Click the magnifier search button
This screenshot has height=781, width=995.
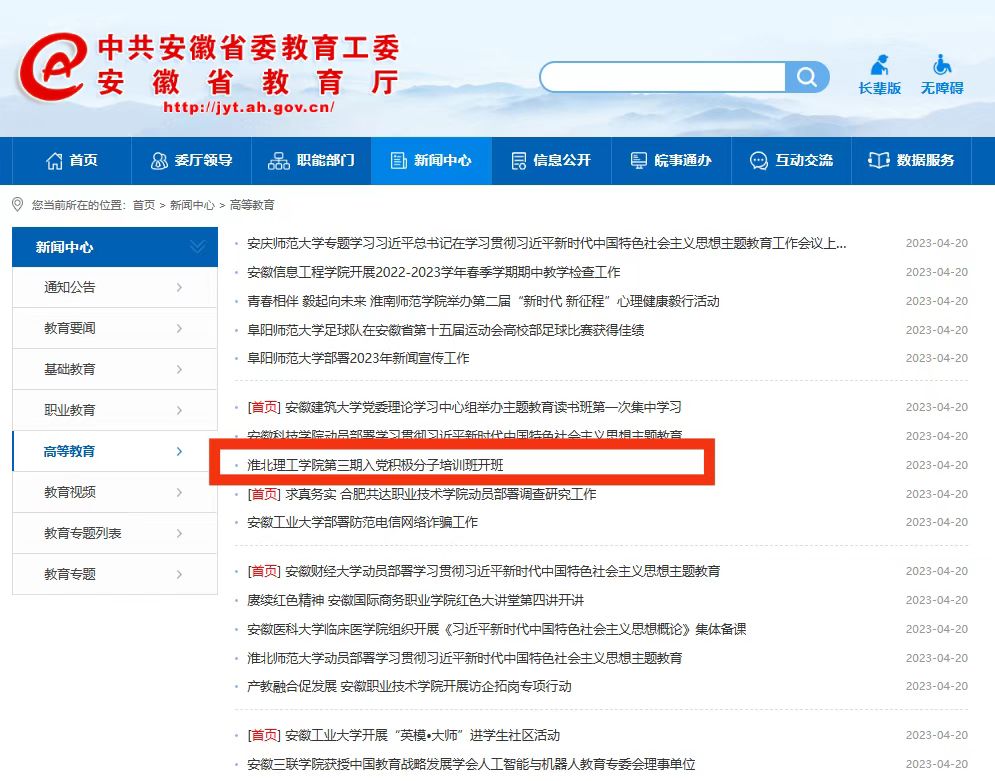pyautogui.click(x=807, y=77)
